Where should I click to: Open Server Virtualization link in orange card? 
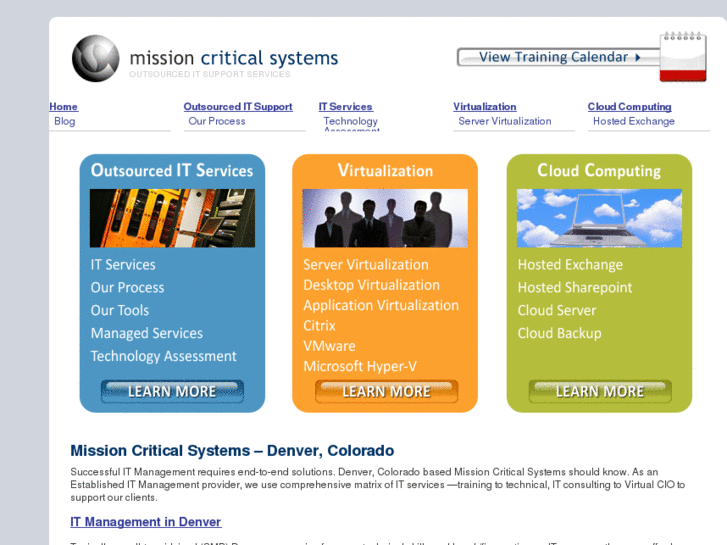tap(366, 265)
